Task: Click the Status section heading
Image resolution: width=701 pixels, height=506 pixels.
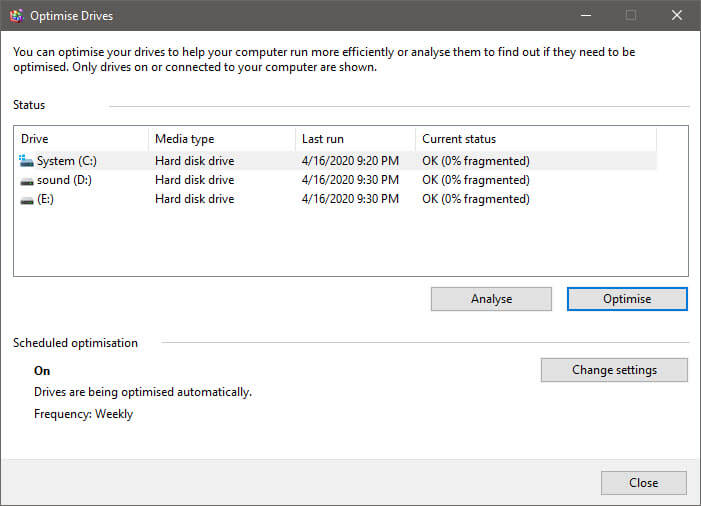Action: click(29, 105)
